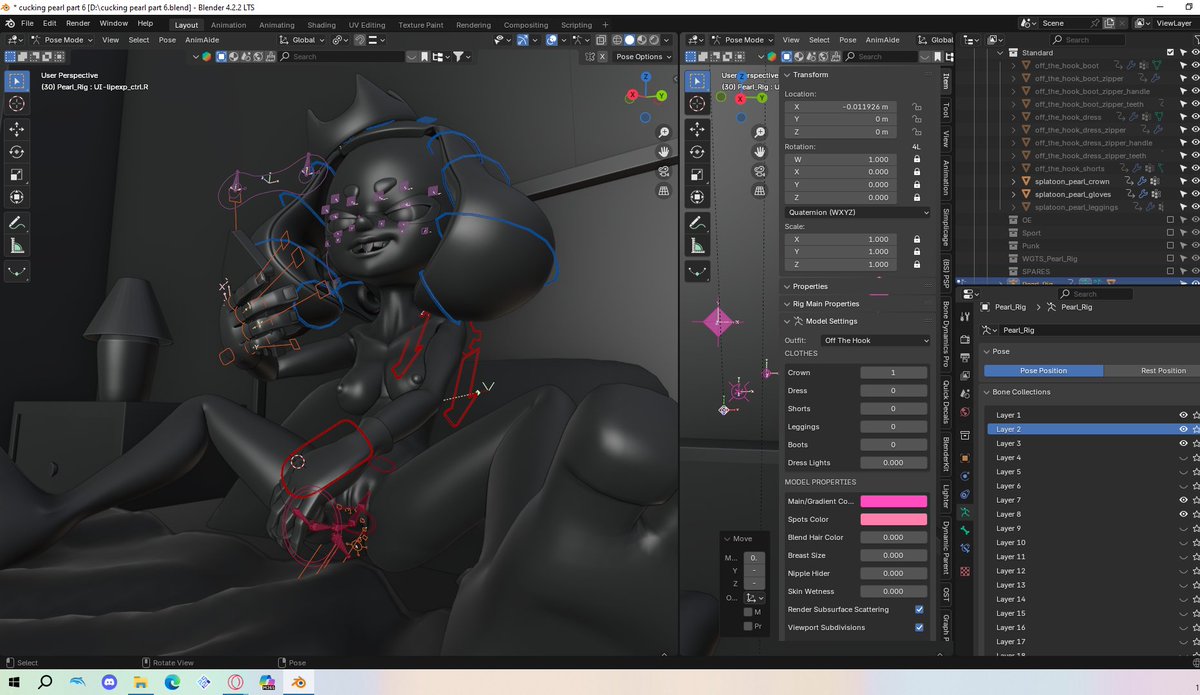The width and height of the screenshot is (1200, 695).
Task: Hide Layer 2 bone collection
Action: coord(1183,429)
